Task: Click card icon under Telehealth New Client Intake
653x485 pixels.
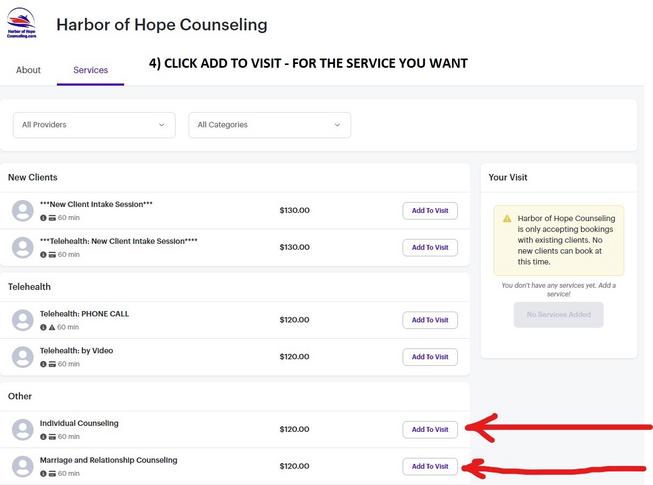Action: click(52, 254)
